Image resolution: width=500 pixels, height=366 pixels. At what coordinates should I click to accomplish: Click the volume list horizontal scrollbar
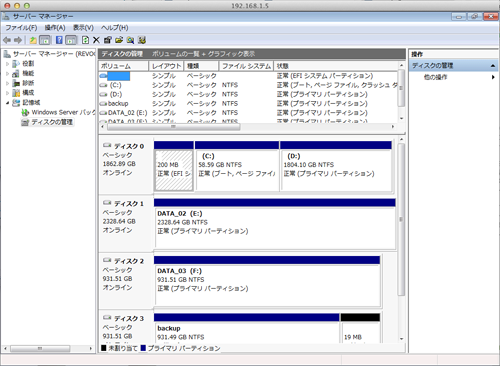[173, 127]
